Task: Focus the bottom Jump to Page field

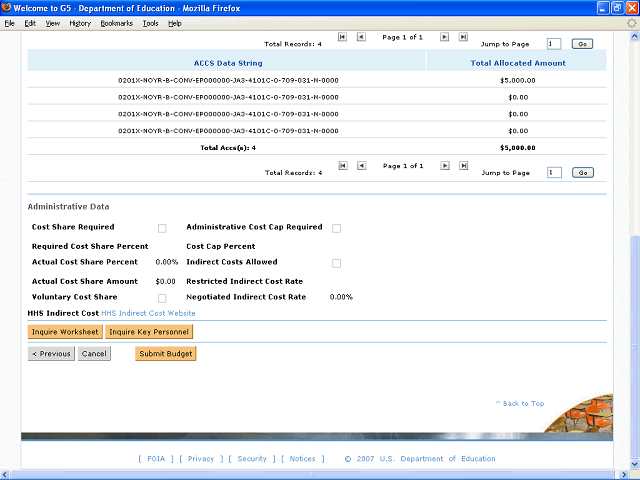Action: [x=554, y=173]
